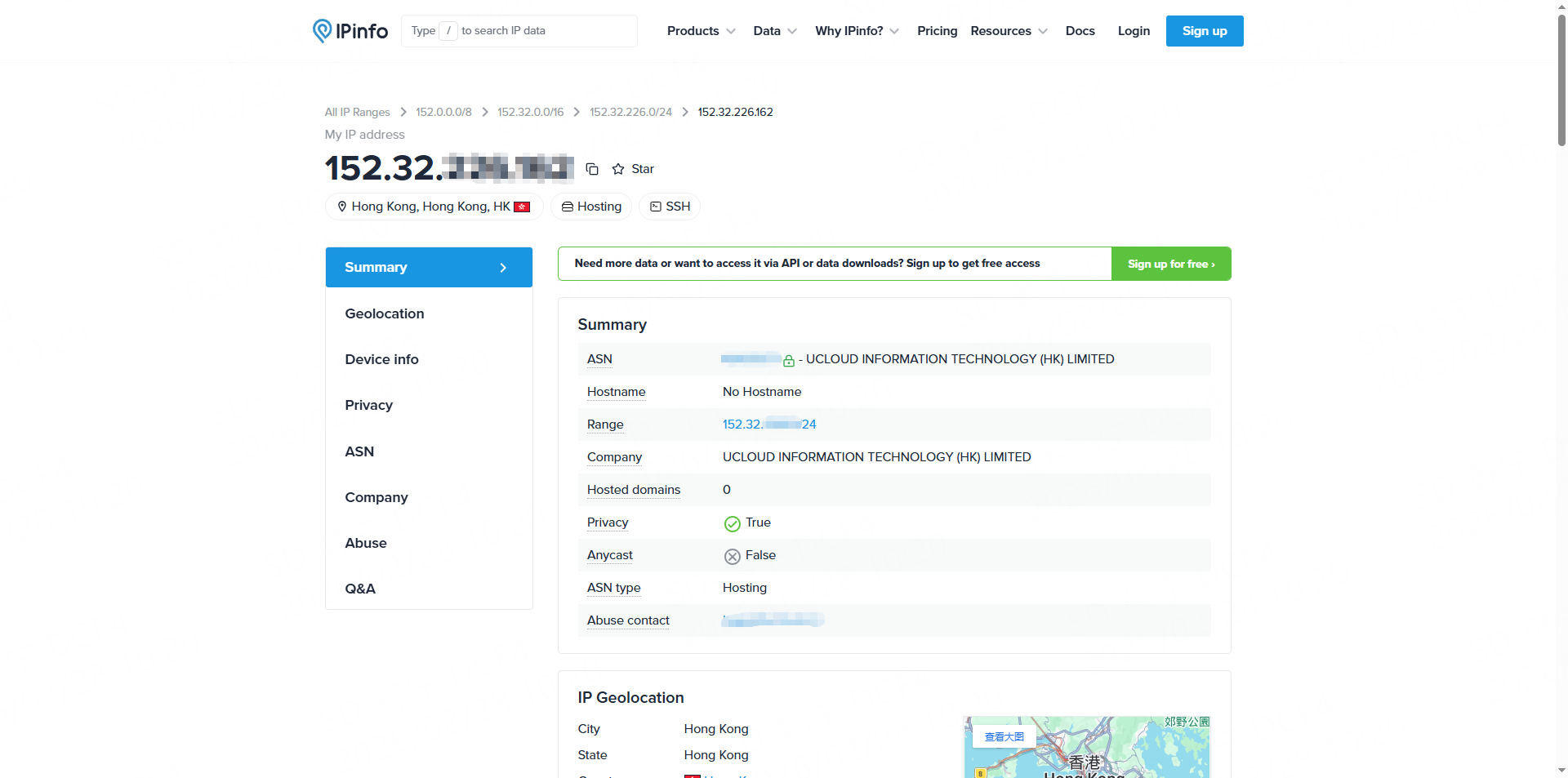This screenshot has width=1568, height=778.
Task: Copy the IP address with copy icon
Action: click(x=592, y=169)
